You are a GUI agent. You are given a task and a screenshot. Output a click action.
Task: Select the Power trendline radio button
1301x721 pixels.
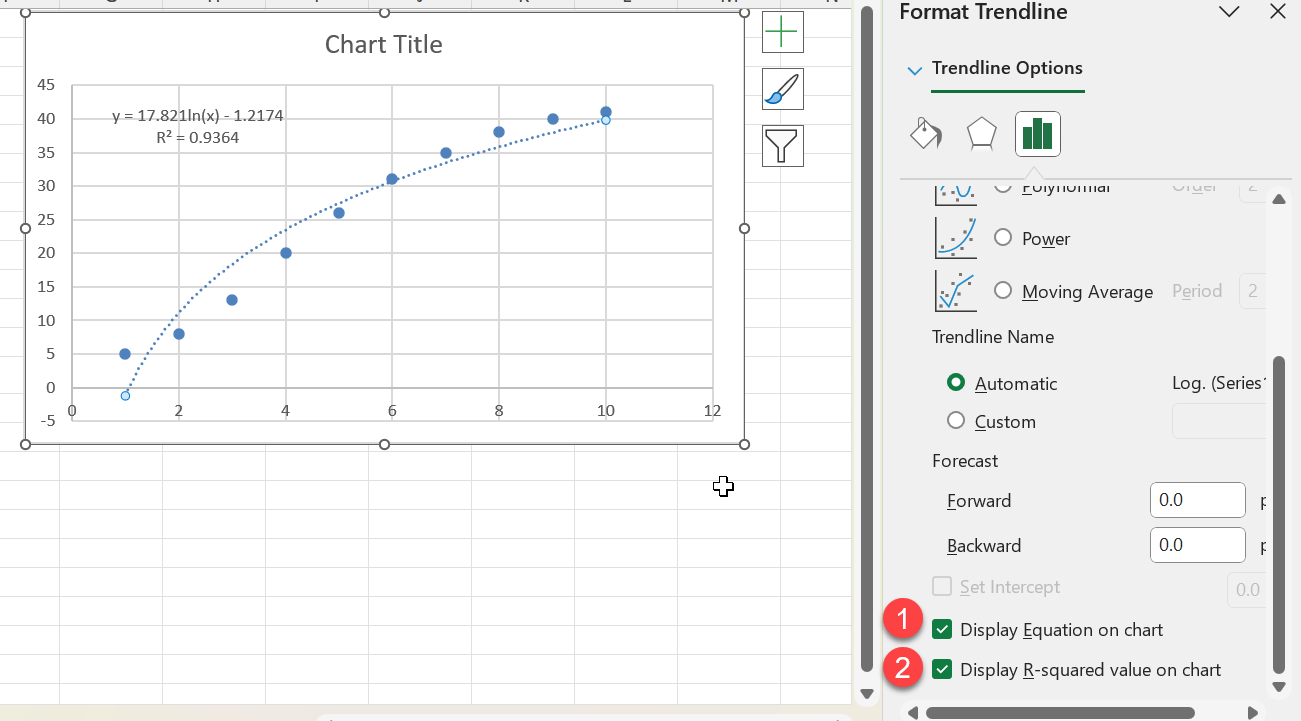1003,238
